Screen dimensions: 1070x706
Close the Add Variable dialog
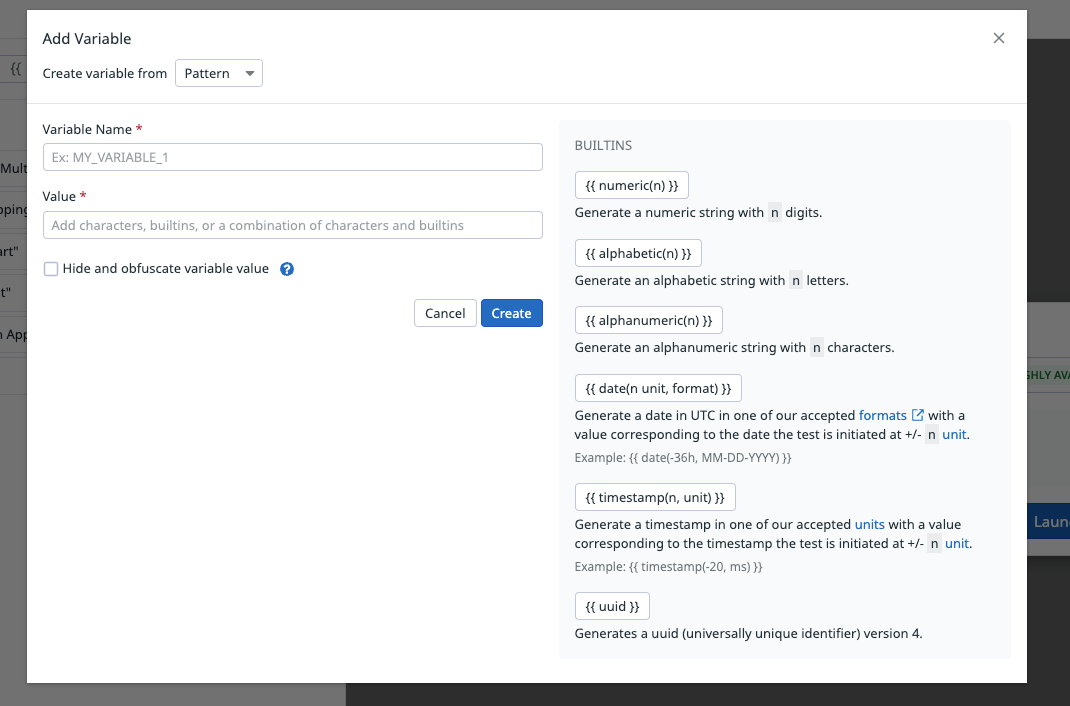point(998,37)
